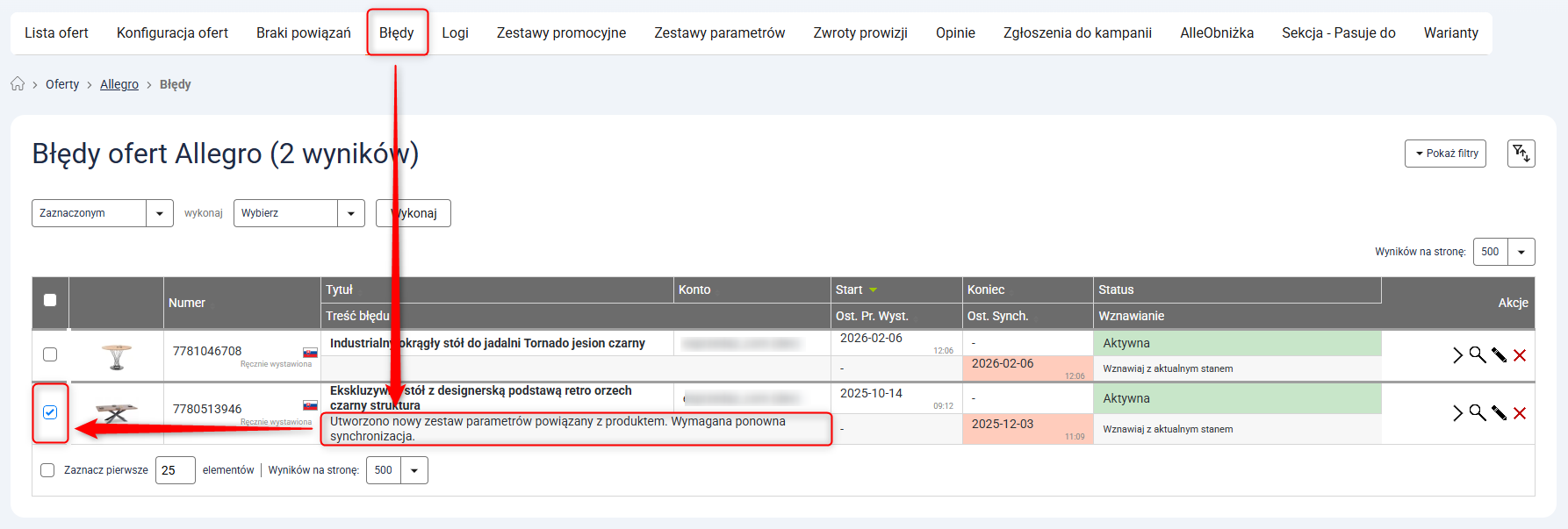Open the 'Zaznaczonym' dropdown
Screen dimensions: 1568x529
tap(102, 213)
